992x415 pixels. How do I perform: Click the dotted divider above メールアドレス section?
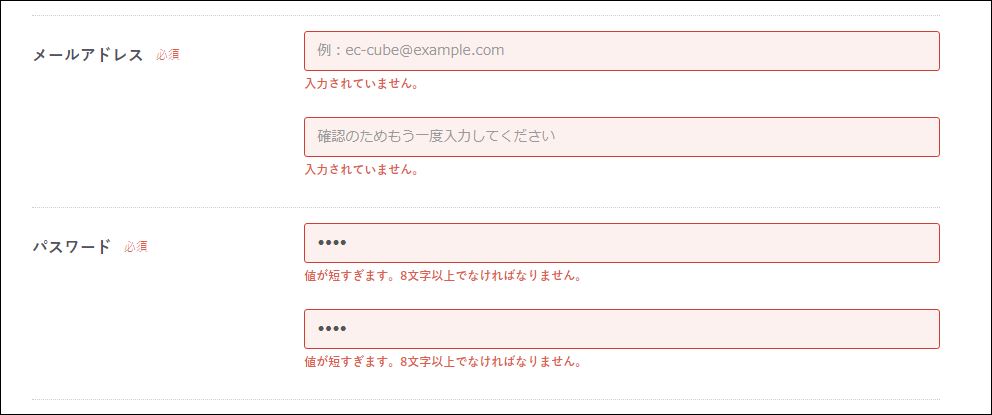[486, 15]
